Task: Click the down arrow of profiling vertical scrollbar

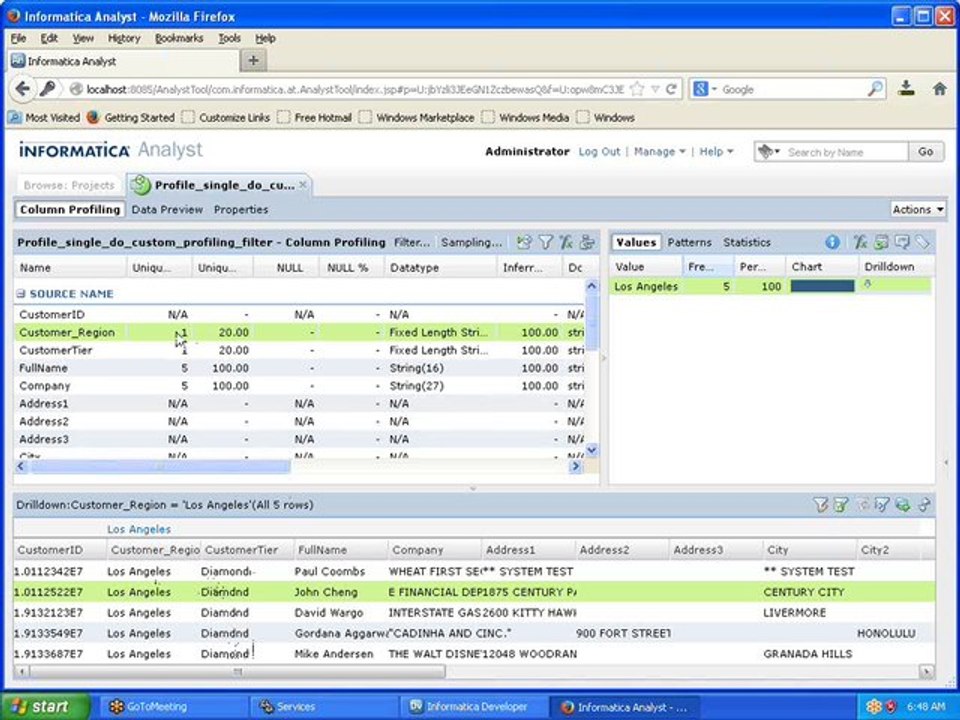Action: click(591, 450)
